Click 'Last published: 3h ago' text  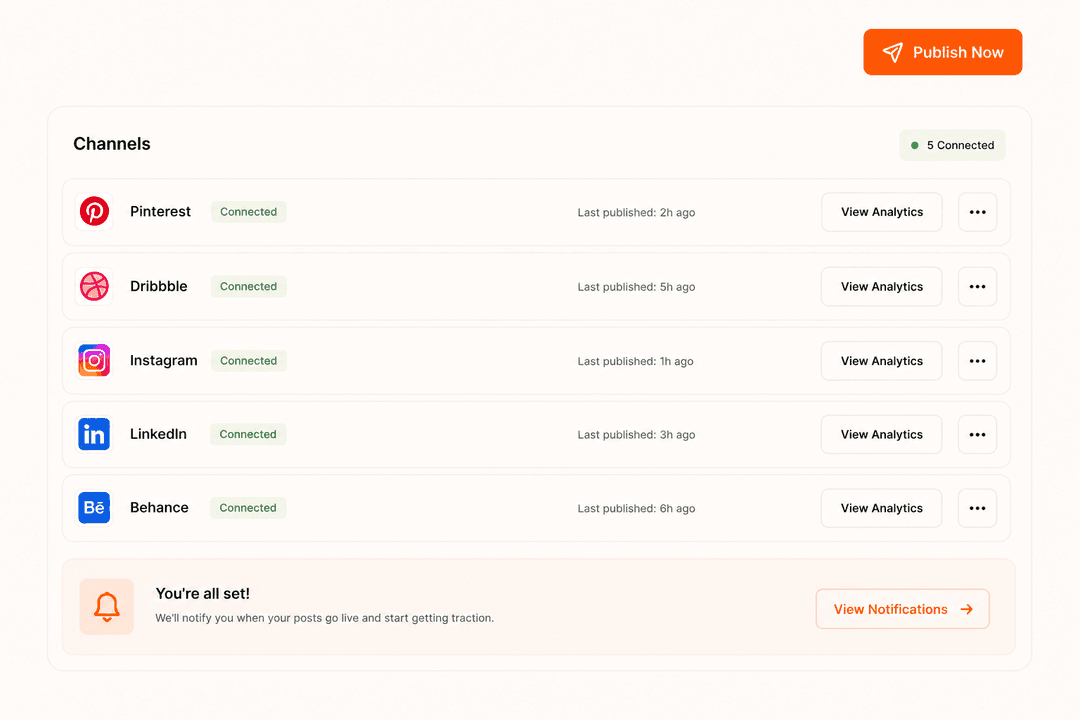pos(636,435)
